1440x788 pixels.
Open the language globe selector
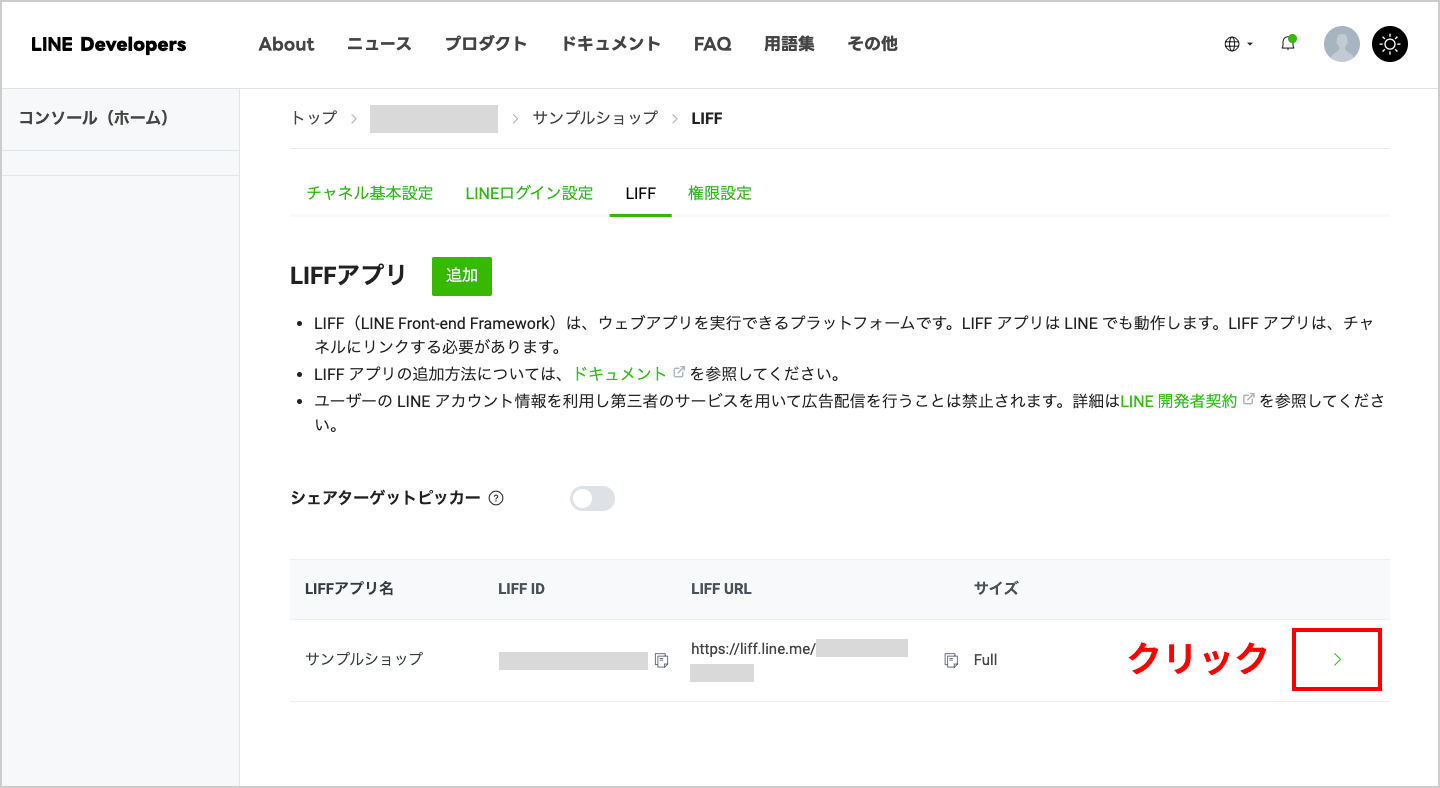click(x=1238, y=44)
